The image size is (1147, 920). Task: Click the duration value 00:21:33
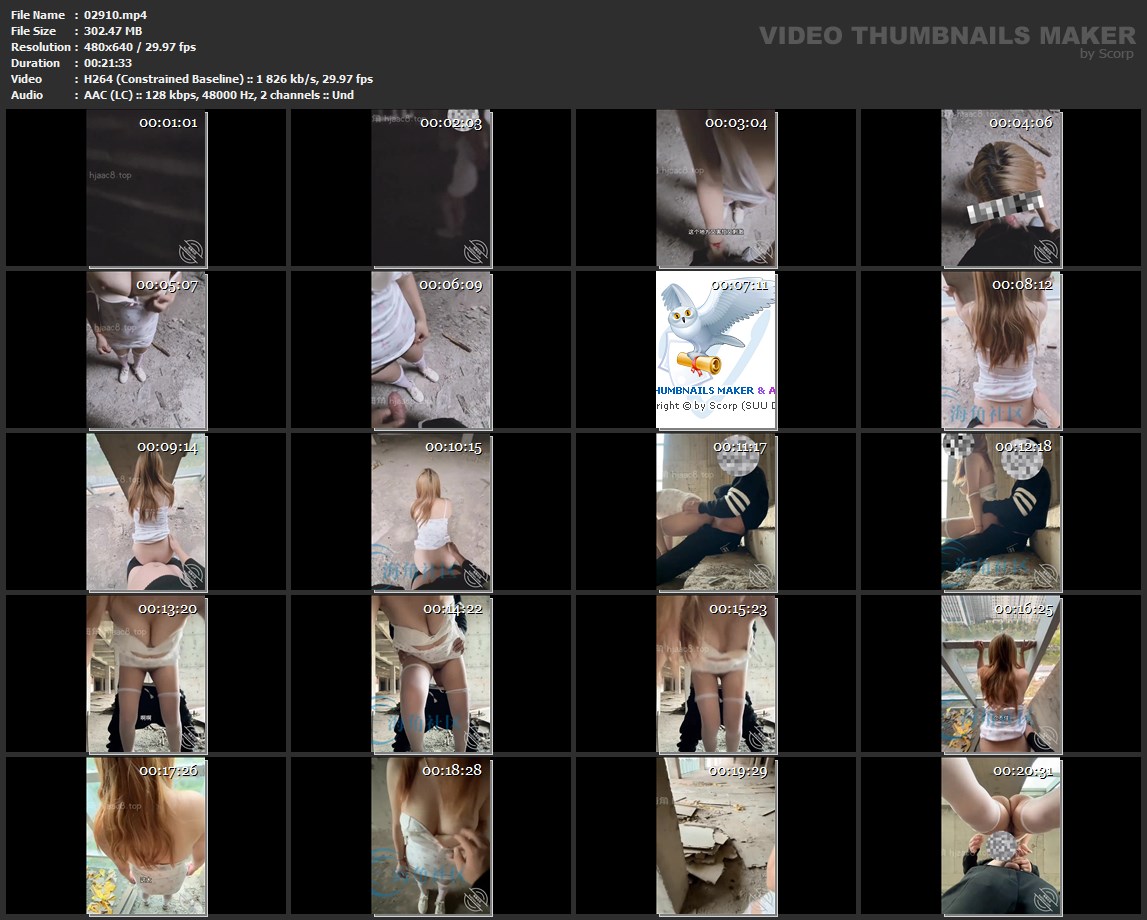[x=108, y=63]
